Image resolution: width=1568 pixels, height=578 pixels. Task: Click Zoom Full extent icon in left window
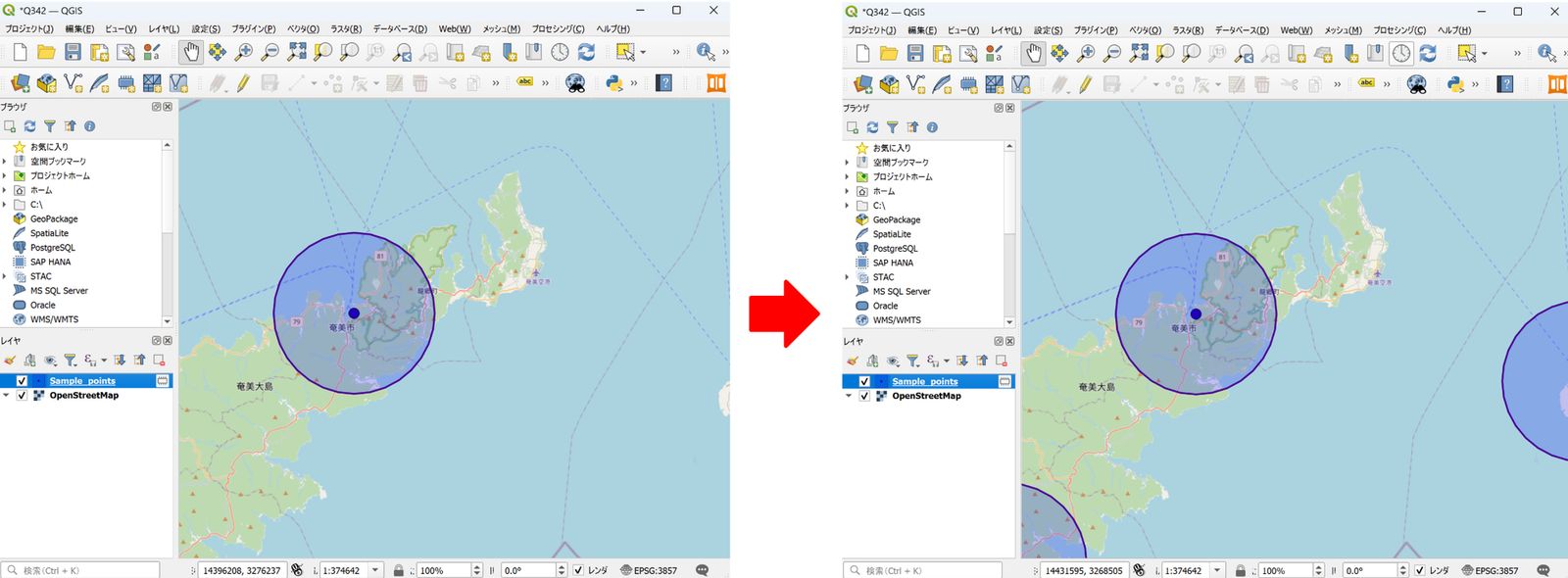pyautogui.click(x=296, y=52)
